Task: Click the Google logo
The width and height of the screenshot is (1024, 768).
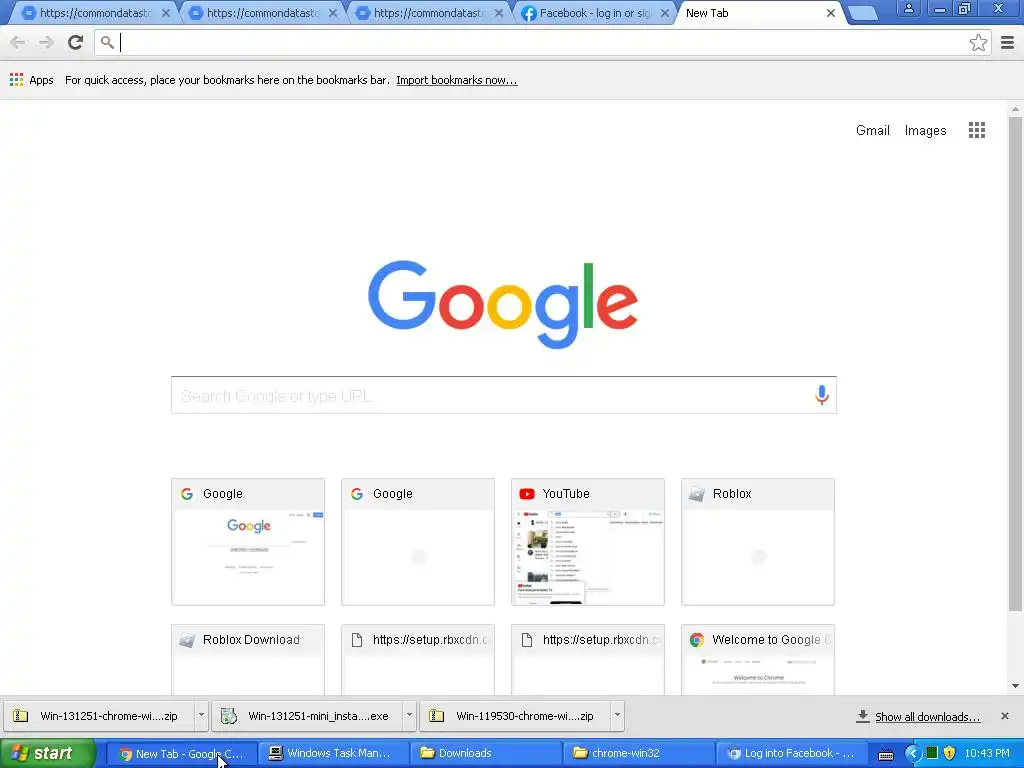Action: (x=503, y=303)
